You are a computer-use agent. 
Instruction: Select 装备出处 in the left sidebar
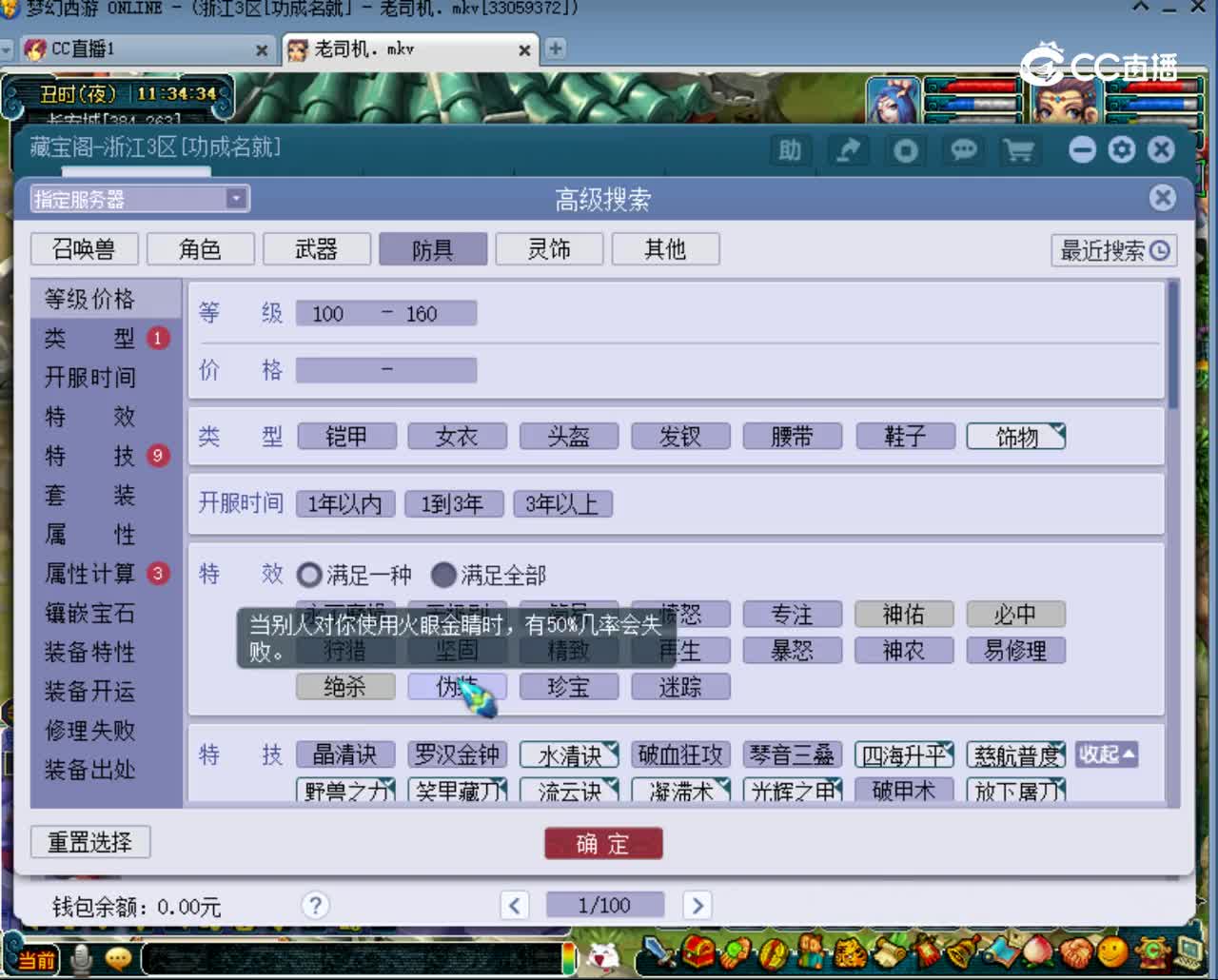coord(89,769)
